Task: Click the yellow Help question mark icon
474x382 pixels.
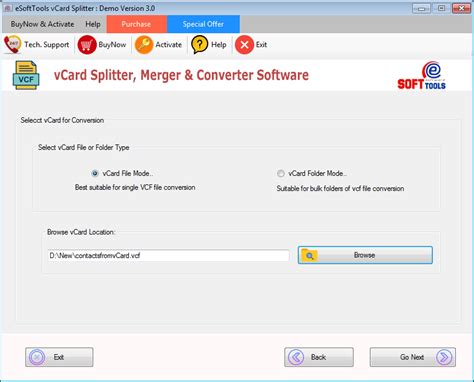Action: (200, 45)
